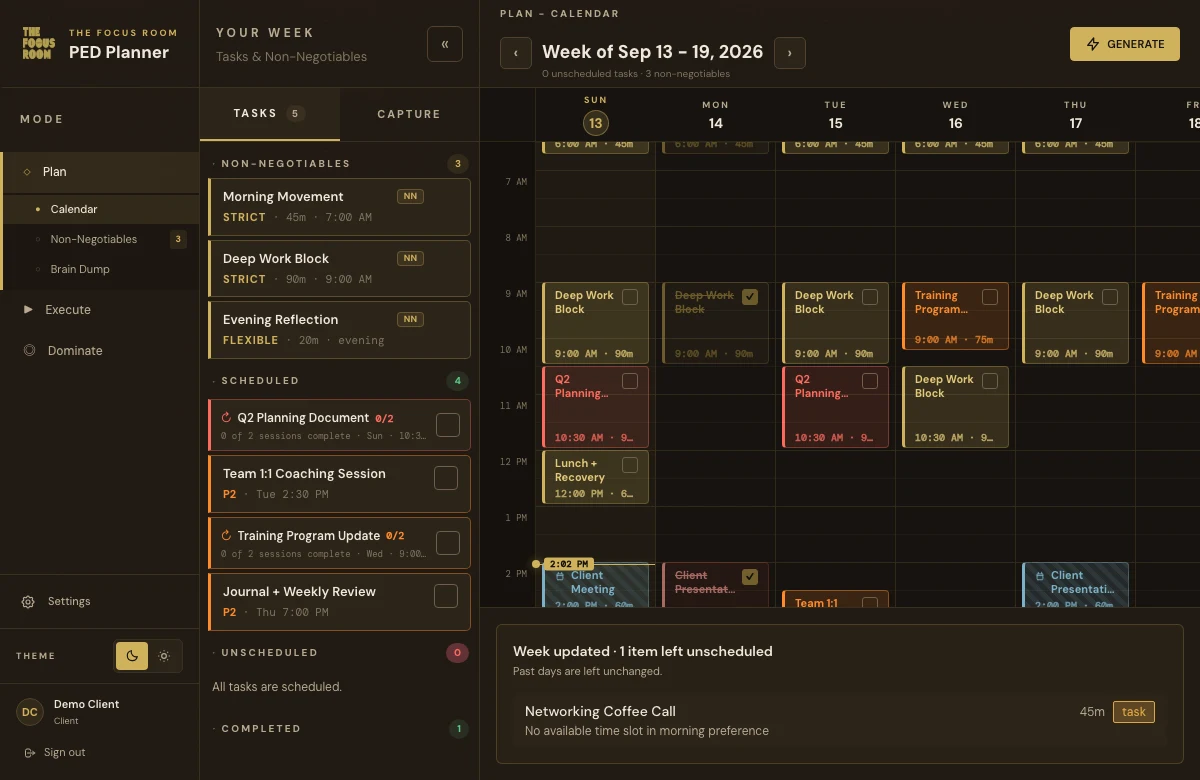Collapse the Your Week panel

(x=445, y=44)
